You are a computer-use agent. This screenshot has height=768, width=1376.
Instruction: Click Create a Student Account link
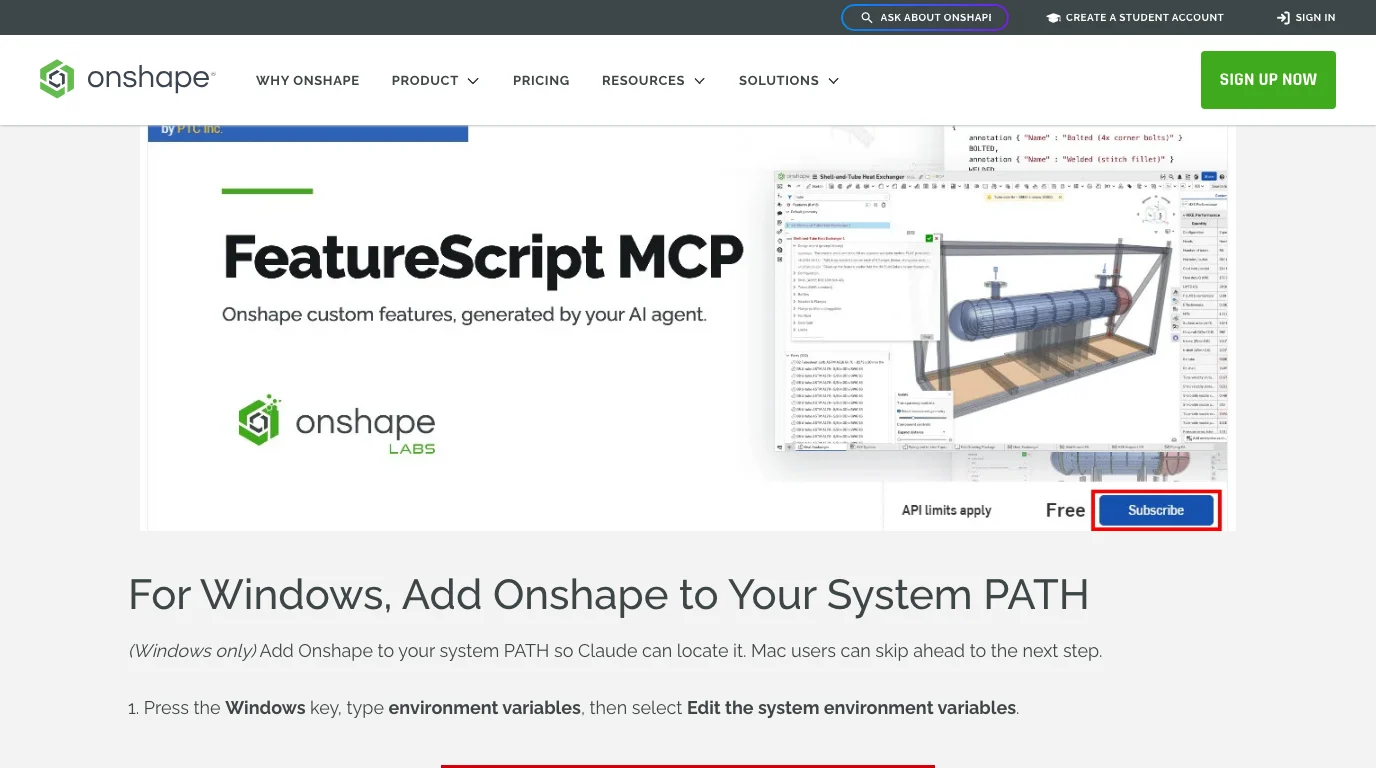coord(1134,18)
